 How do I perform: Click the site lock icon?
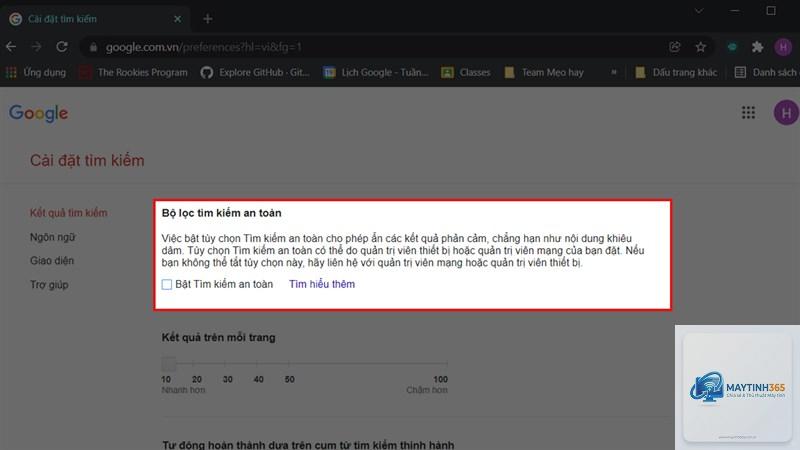click(x=93, y=47)
